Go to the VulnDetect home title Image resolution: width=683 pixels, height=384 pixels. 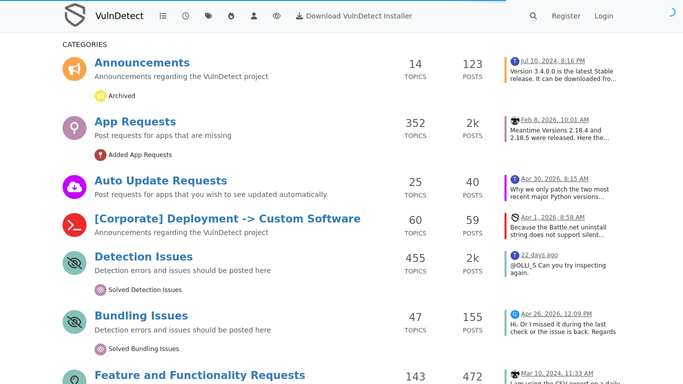coord(119,16)
